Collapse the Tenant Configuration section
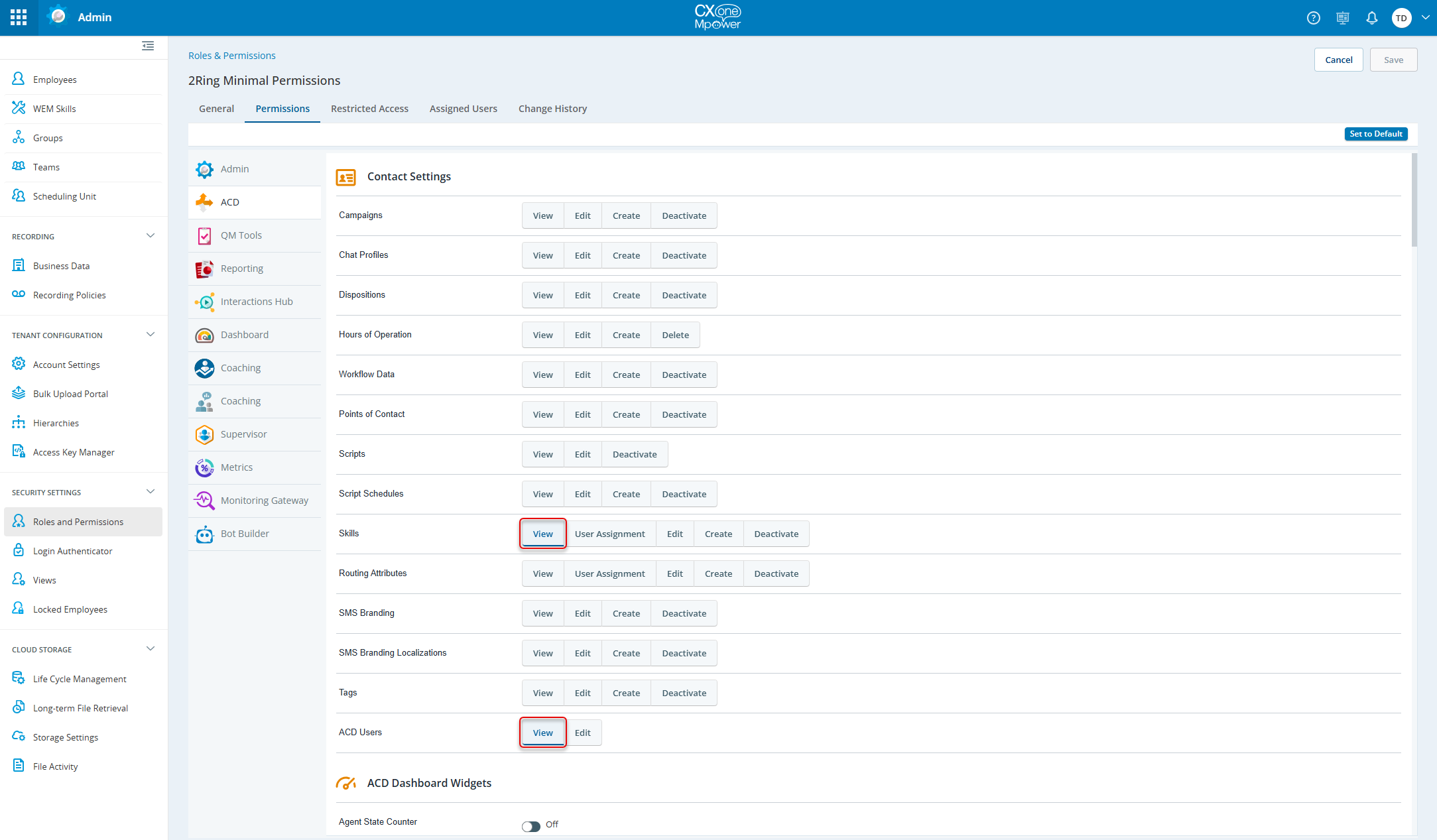Image resolution: width=1437 pixels, height=840 pixels. tap(151, 335)
